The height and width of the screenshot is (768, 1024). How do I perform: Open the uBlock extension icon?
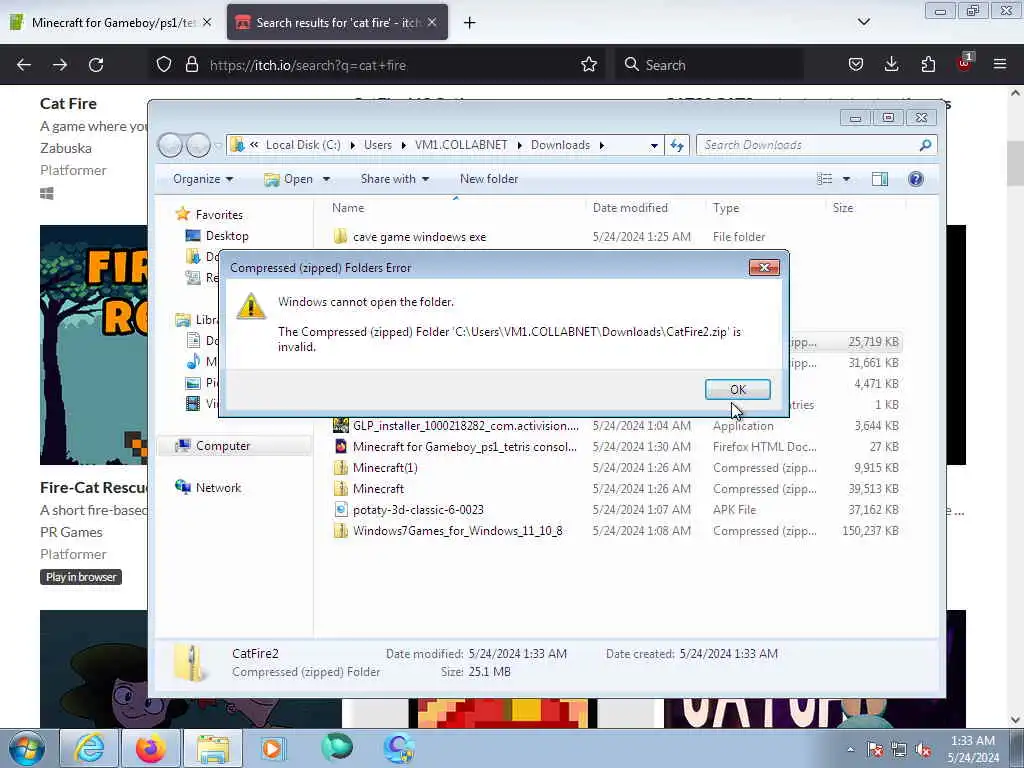[x=964, y=63]
